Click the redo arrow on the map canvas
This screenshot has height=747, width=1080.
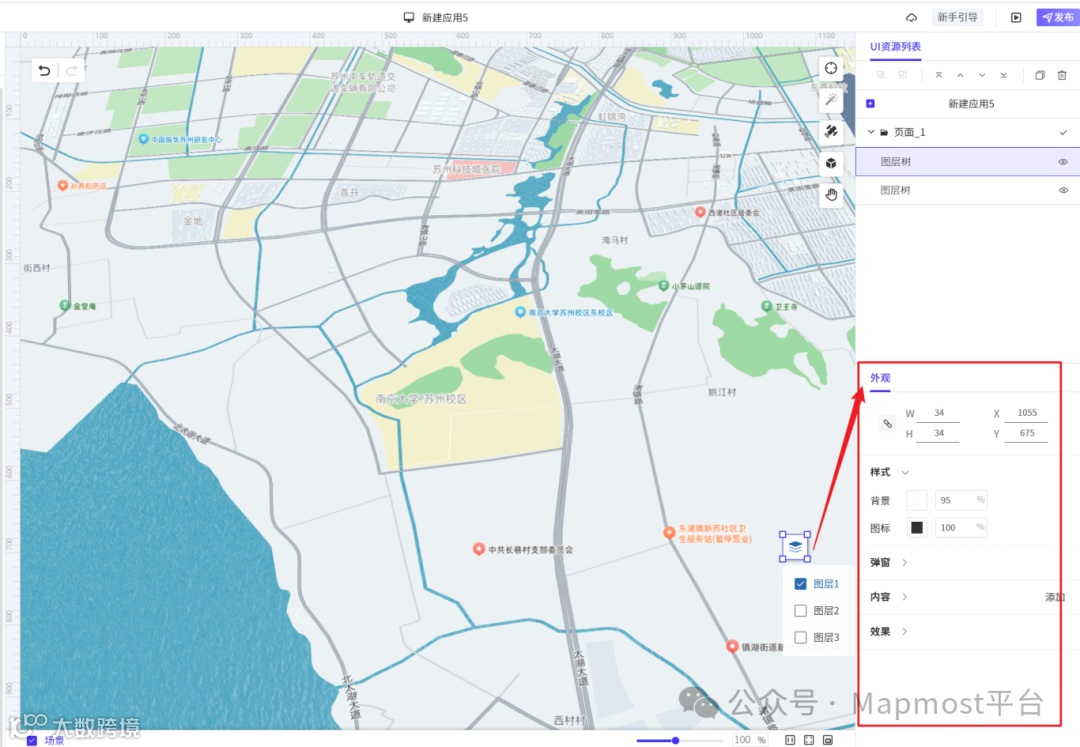[71, 70]
